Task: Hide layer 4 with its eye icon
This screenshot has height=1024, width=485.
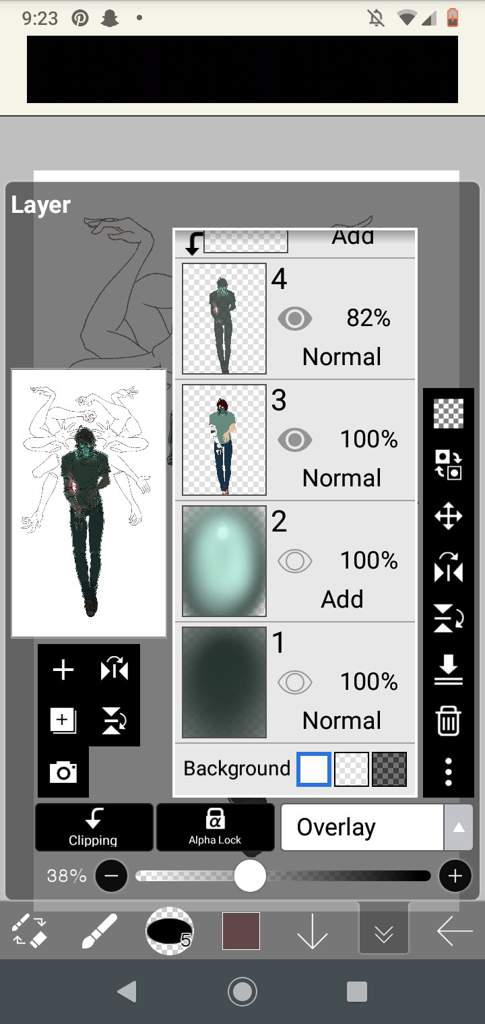Action: click(294, 319)
